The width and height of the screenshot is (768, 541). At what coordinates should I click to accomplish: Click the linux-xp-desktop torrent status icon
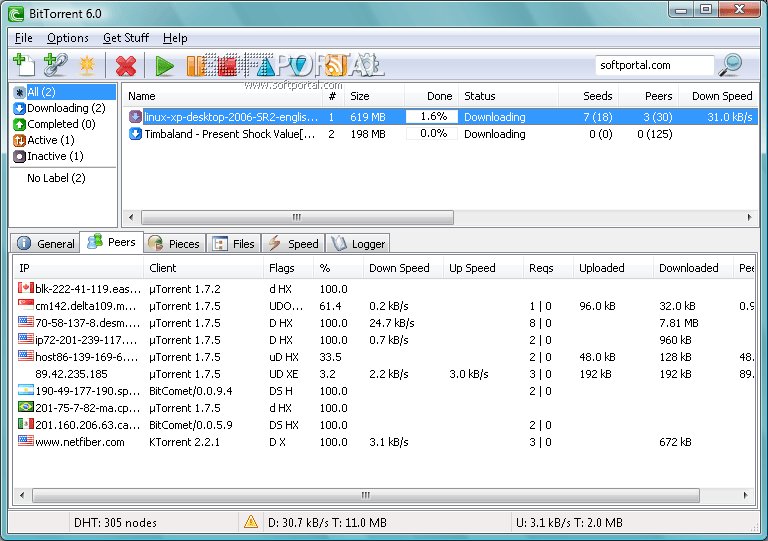coord(135,117)
